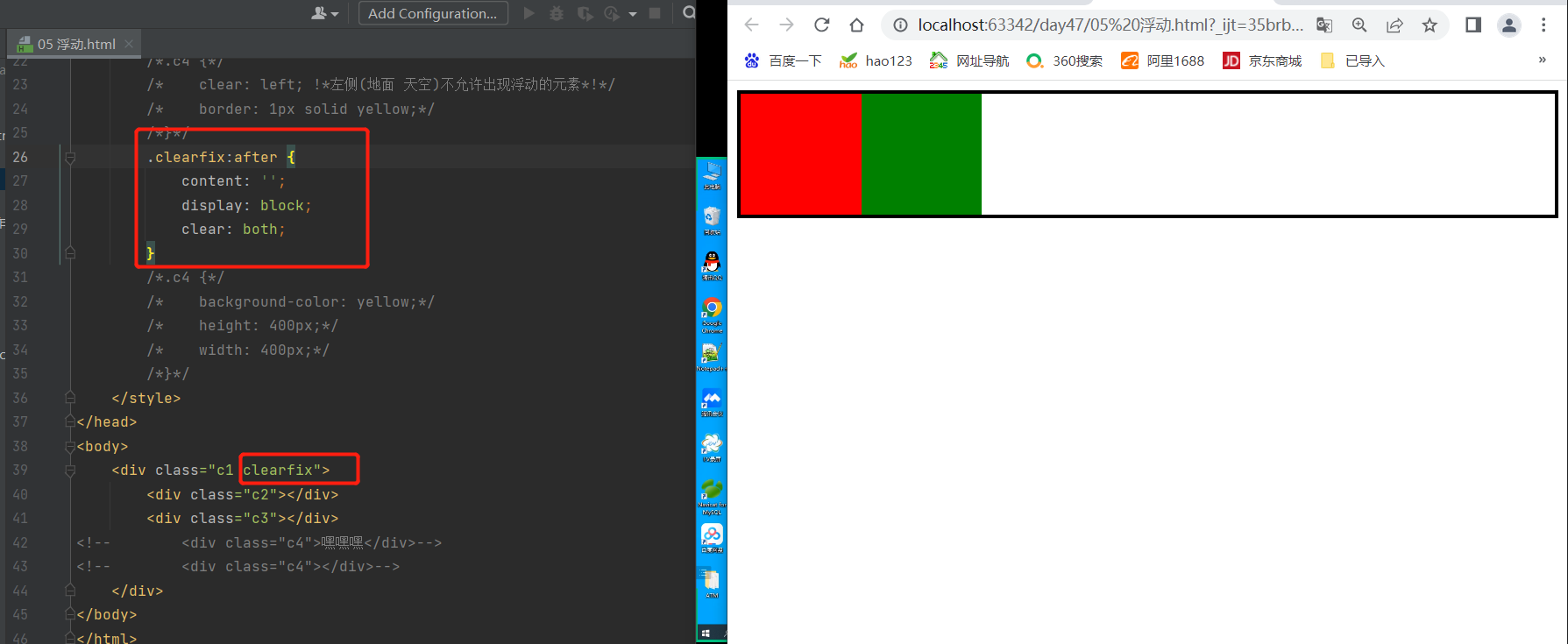The height and width of the screenshot is (644, 1568).
Task: Open the 已导入 bookmarks folder
Action: coord(1352,60)
